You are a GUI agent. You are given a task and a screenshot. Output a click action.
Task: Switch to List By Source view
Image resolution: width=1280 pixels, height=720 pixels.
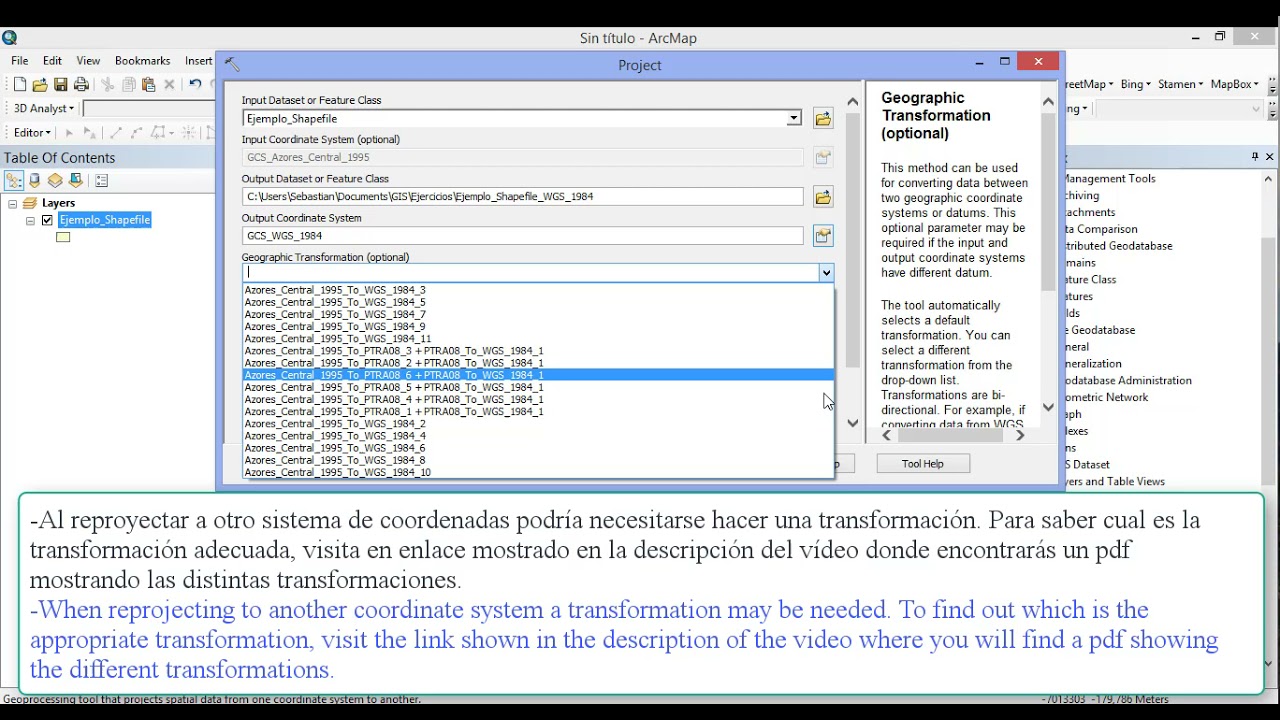click(x=35, y=181)
